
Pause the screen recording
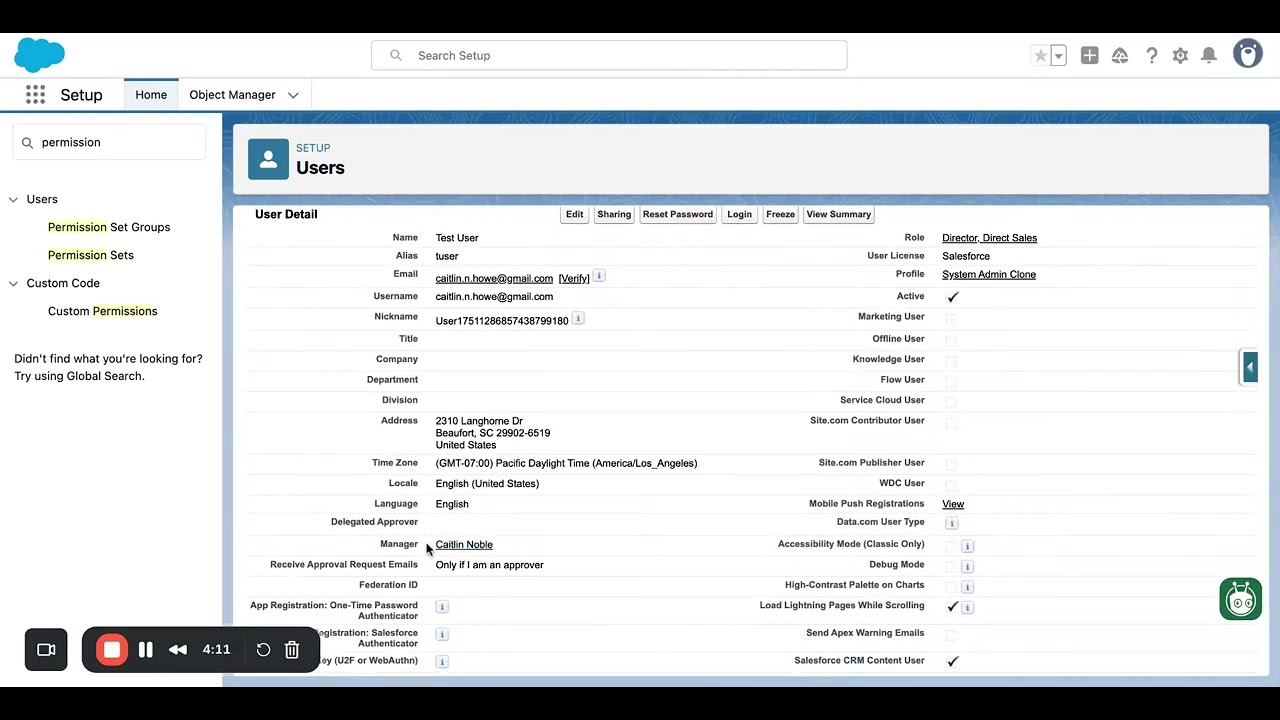click(x=145, y=650)
